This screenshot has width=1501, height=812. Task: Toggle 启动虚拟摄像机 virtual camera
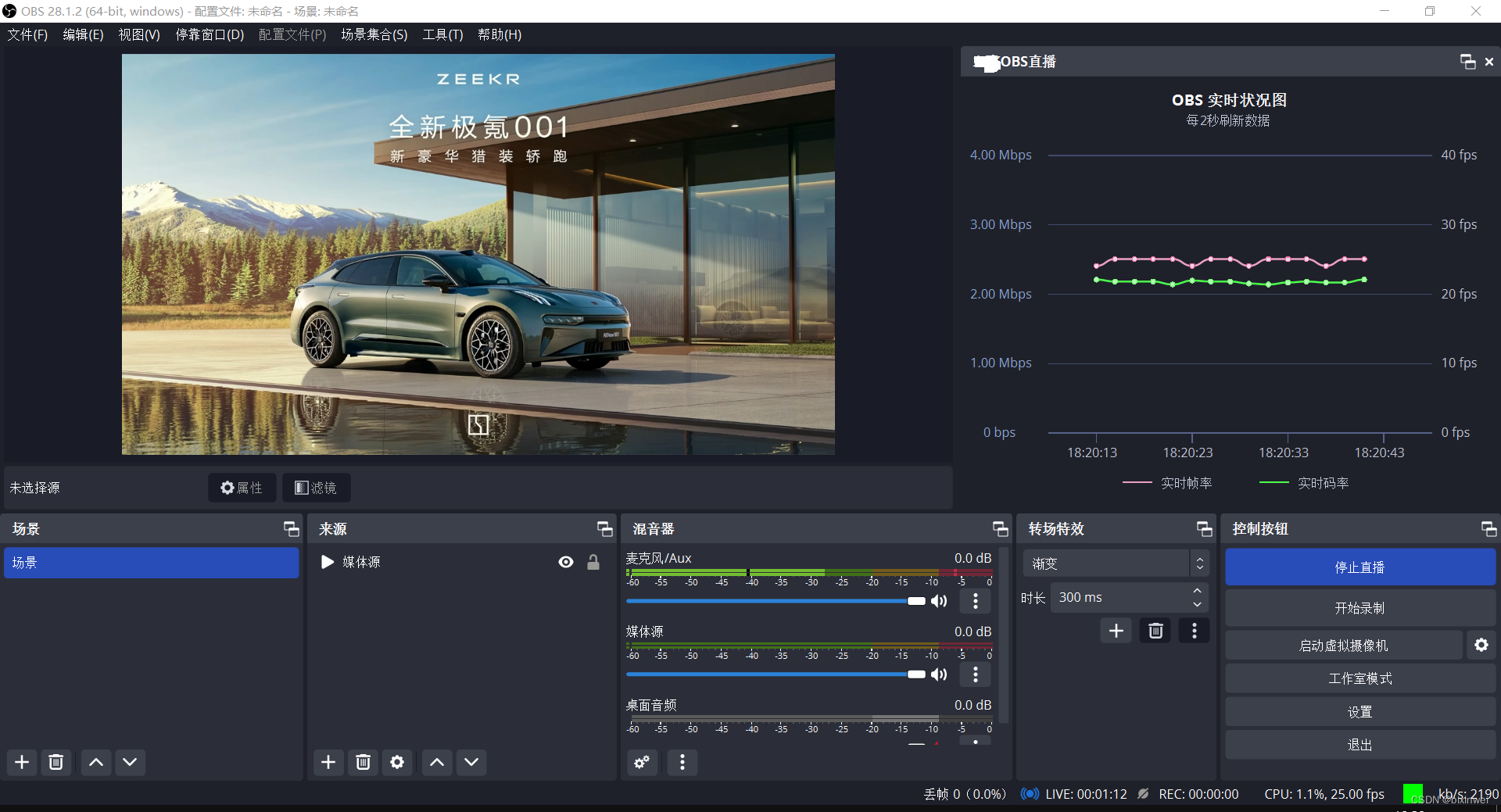(1344, 646)
